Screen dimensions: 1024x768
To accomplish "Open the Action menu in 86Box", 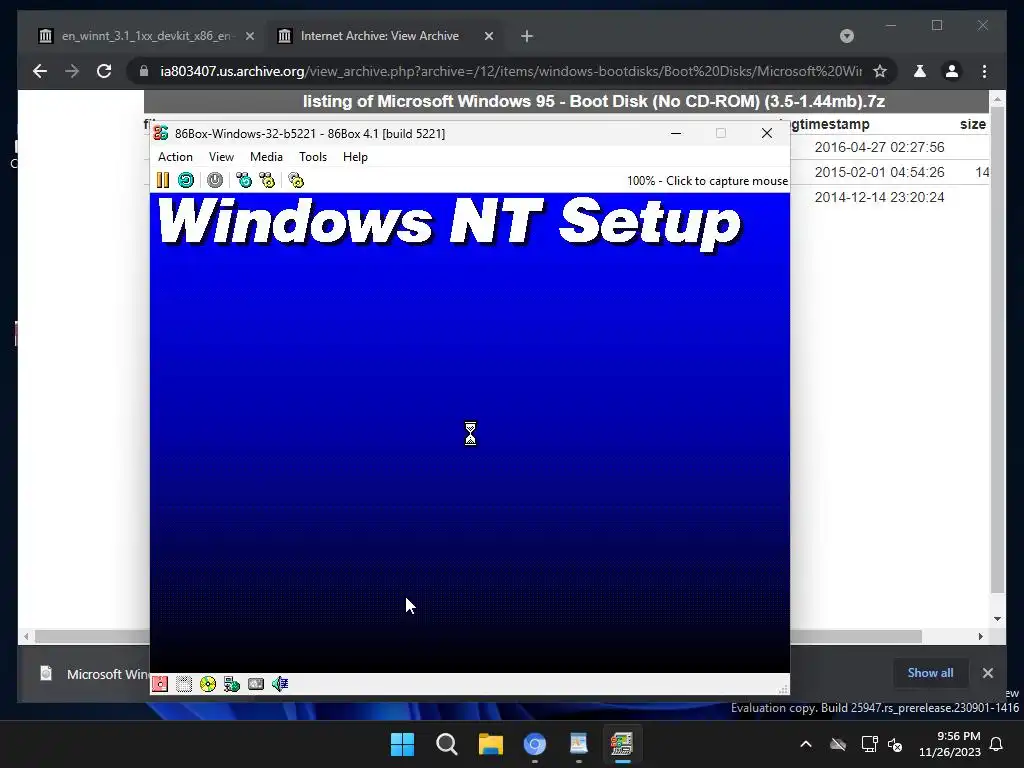I will tap(175, 157).
